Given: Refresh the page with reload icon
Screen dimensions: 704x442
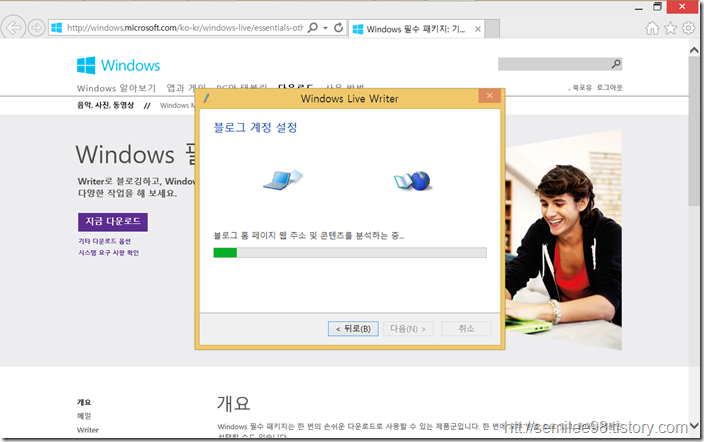Looking at the screenshot, I should (339, 28).
